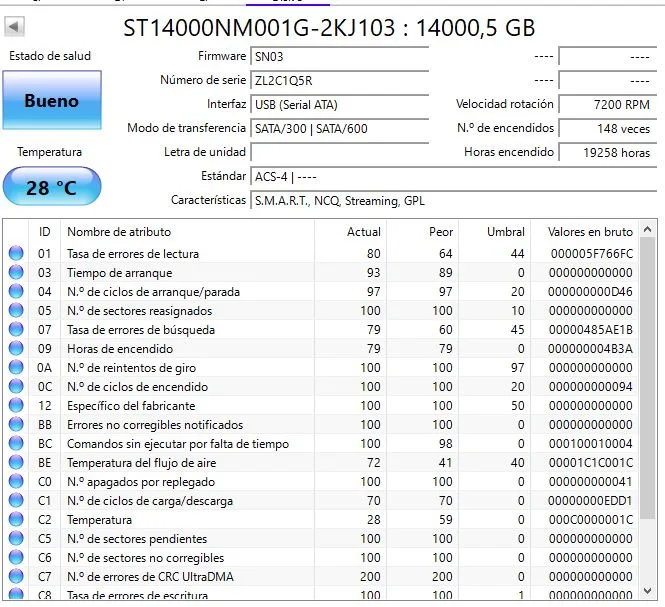Click the Actual column header
The width and height of the screenshot is (665, 607).
[x=350, y=232]
